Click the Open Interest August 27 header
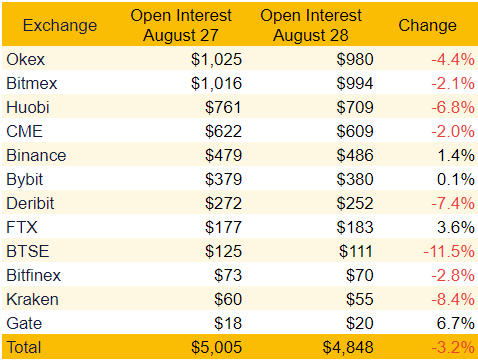 (x=181, y=25)
